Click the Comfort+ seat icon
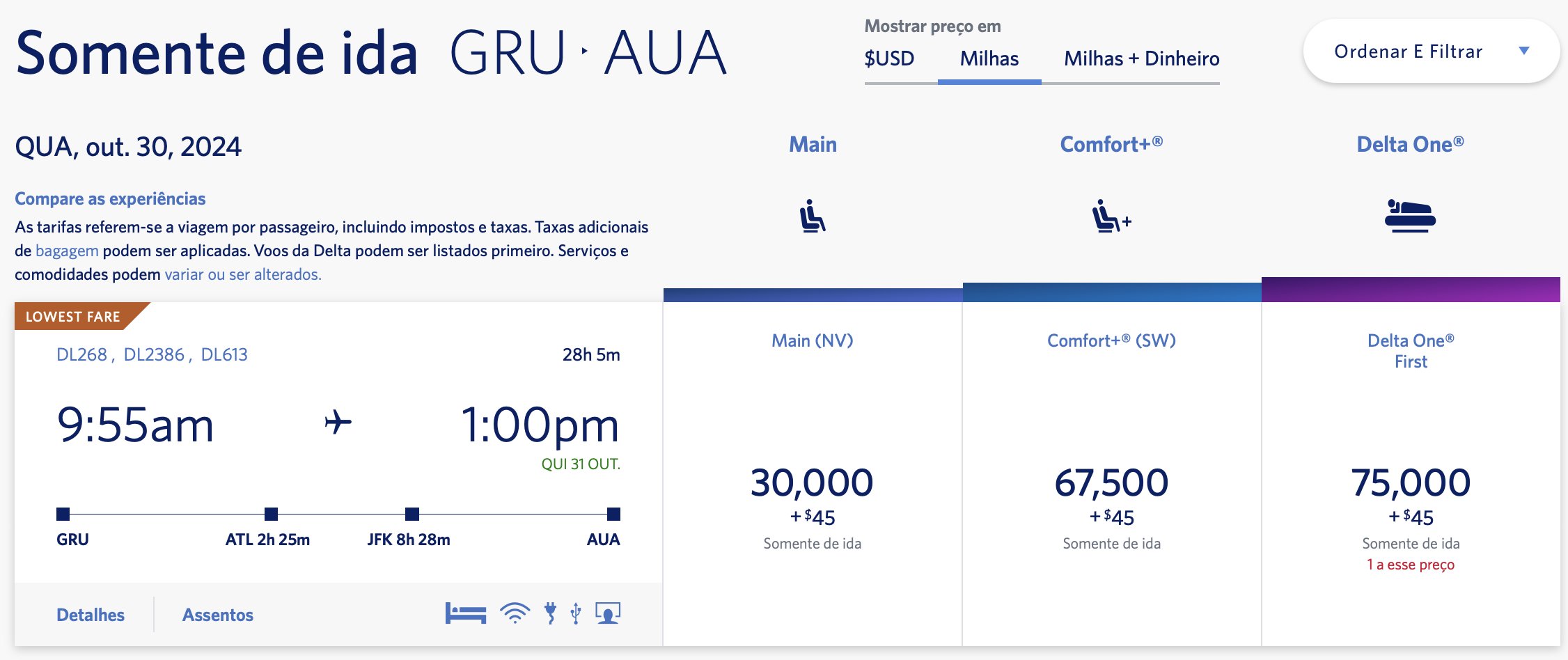 [x=1111, y=216]
